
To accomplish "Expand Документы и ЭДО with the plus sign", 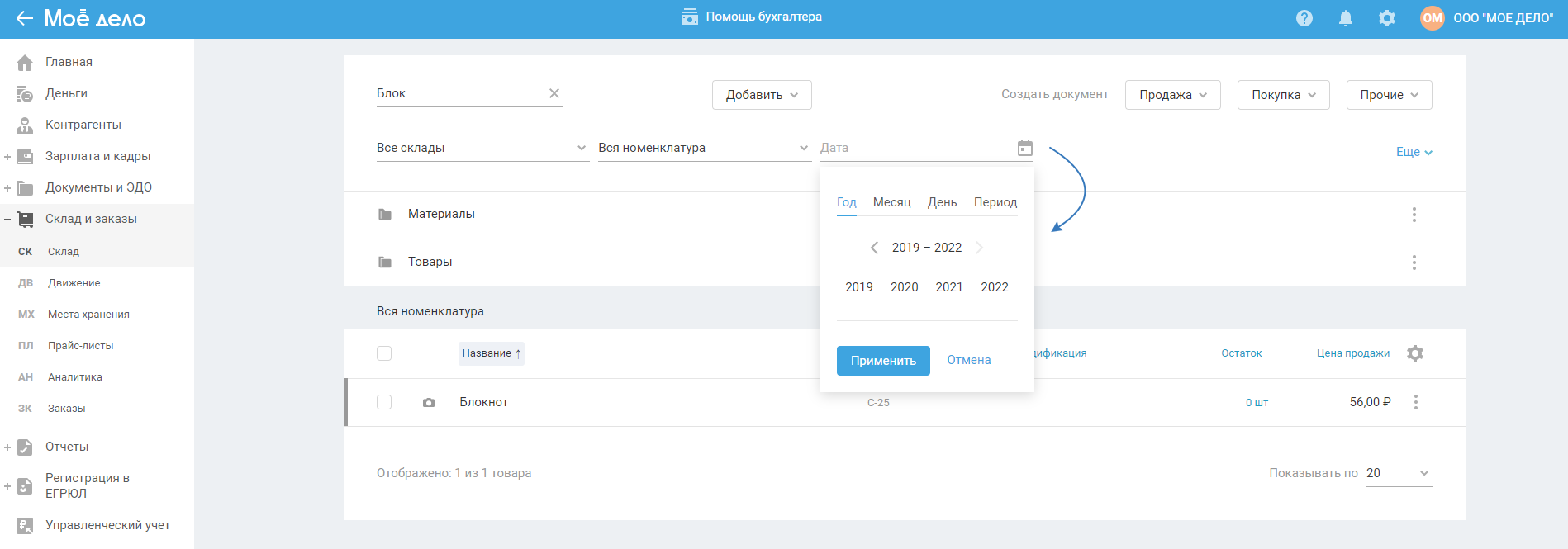I will click(x=7, y=188).
